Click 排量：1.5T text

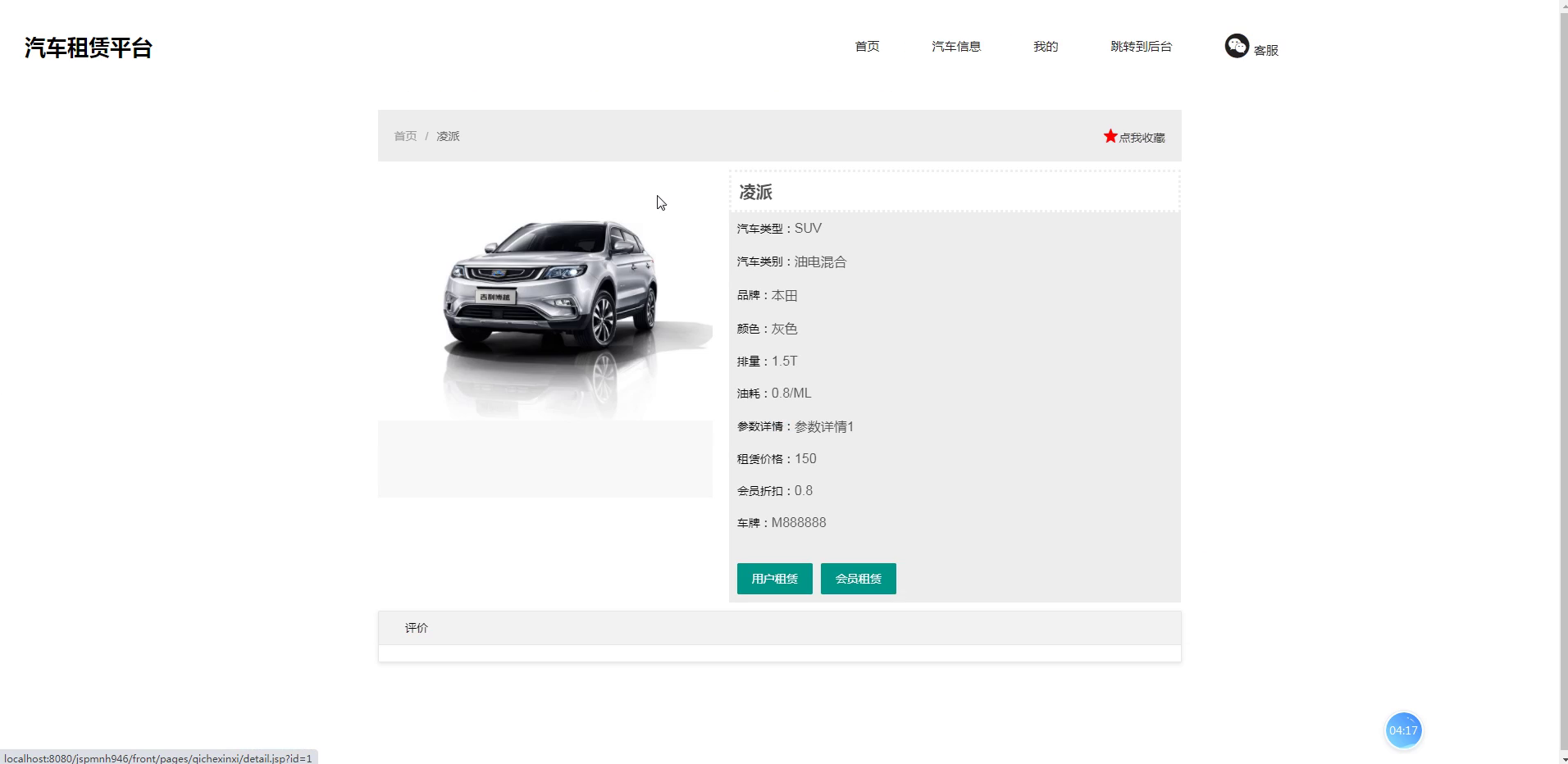click(x=767, y=362)
